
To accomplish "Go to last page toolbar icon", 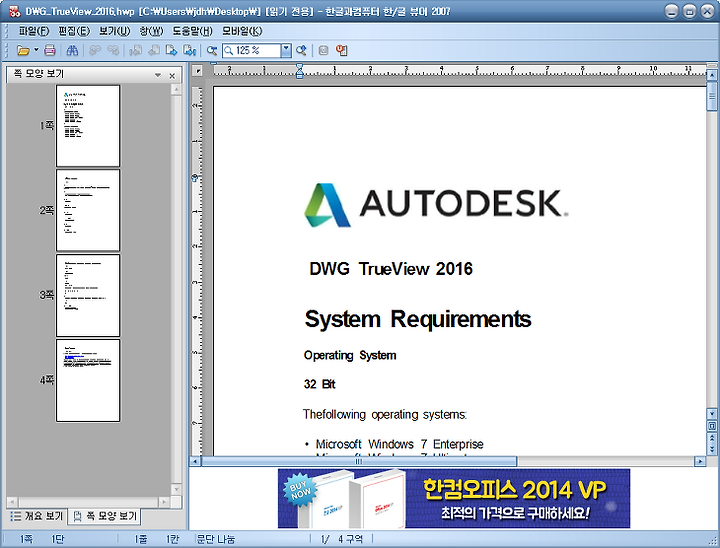I will point(190,50).
